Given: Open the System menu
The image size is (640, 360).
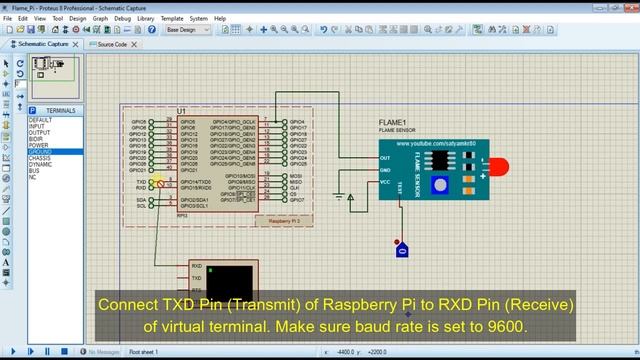Looking at the screenshot, I should pos(198,18).
